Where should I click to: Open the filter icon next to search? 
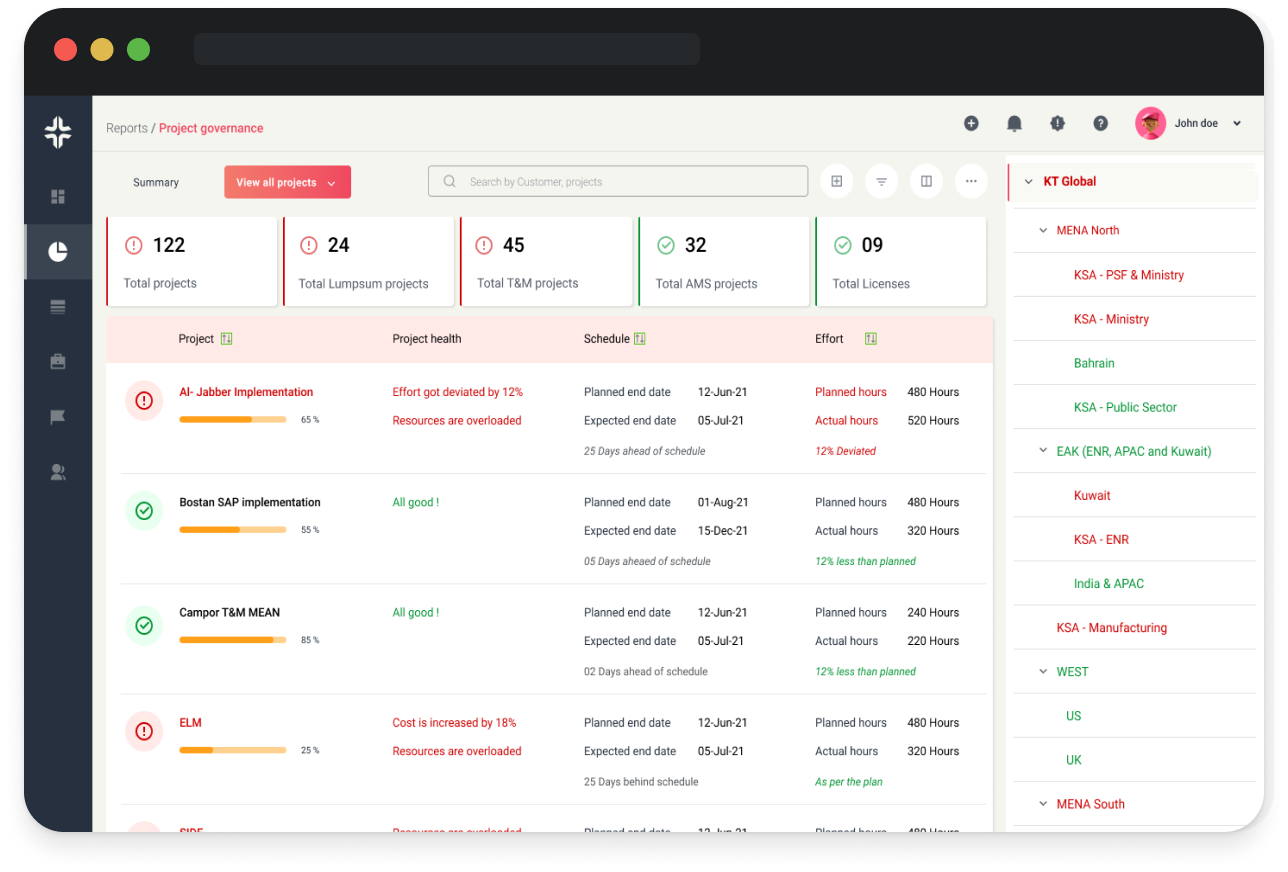(x=881, y=182)
